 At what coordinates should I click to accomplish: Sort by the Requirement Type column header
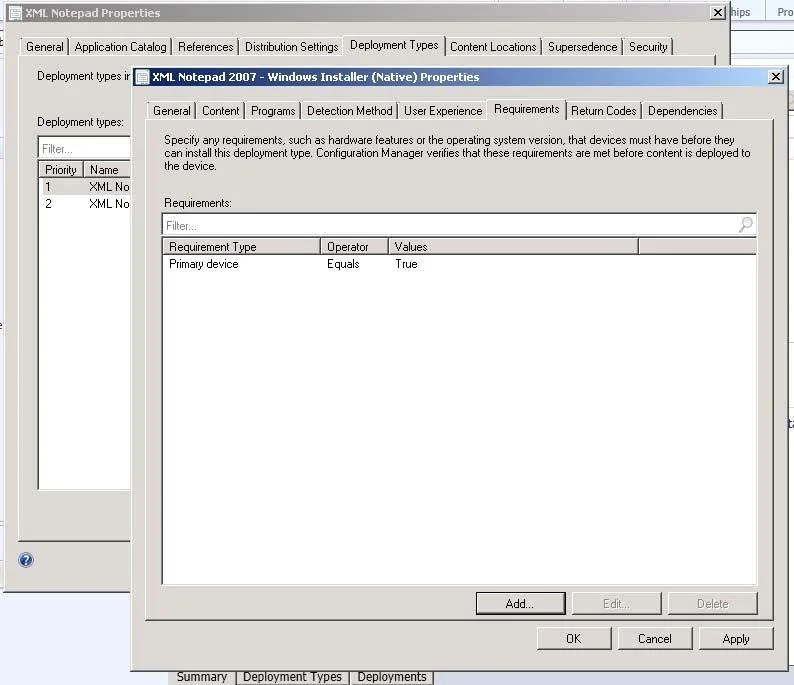point(242,247)
